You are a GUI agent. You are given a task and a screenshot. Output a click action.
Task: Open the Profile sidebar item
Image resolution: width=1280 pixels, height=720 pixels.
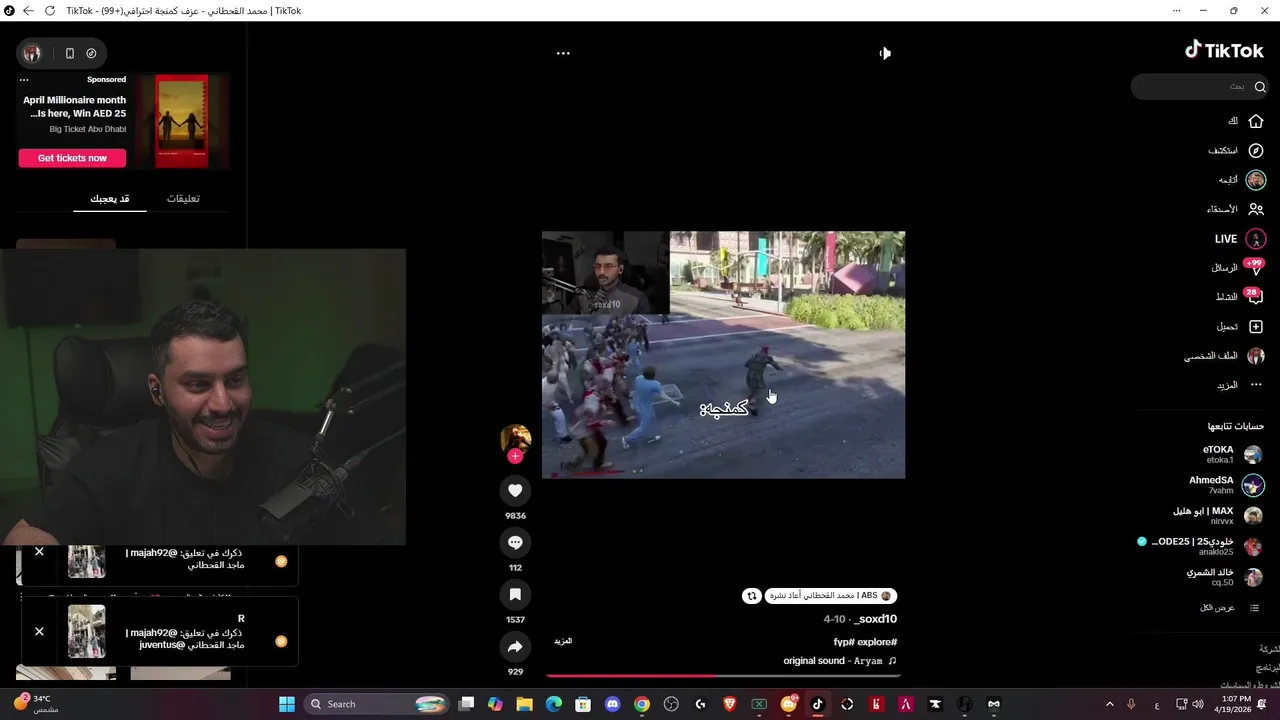1225,356
